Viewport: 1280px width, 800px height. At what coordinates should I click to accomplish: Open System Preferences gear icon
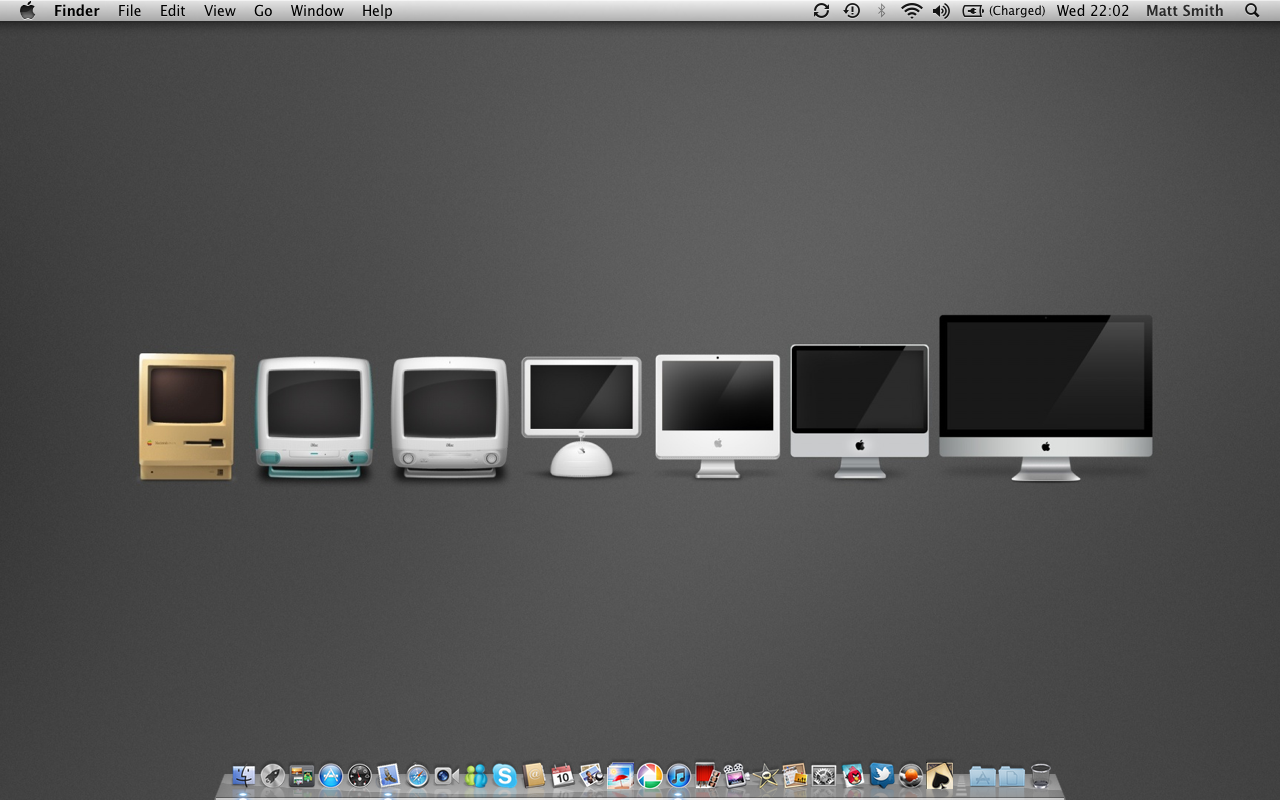tap(824, 775)
